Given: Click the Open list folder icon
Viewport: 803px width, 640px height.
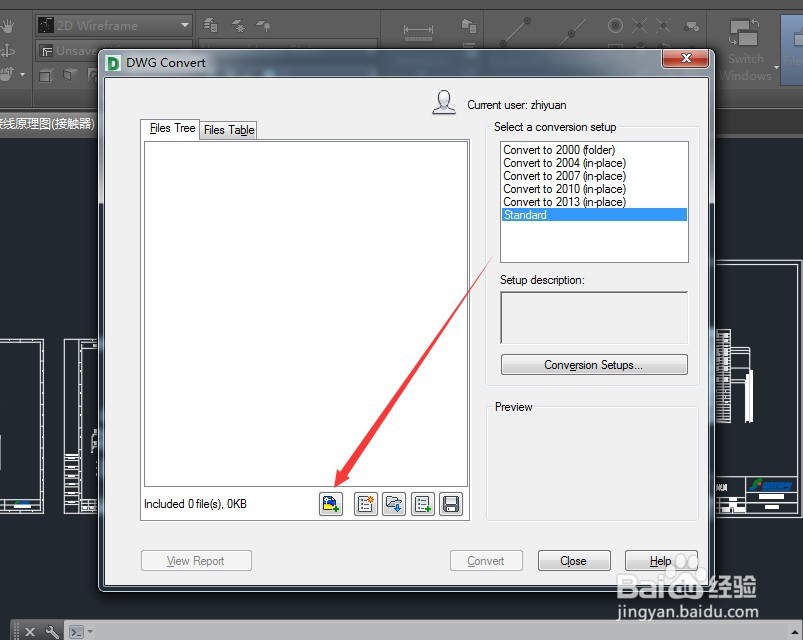Looking at the screenshot, I should [394, 504].
